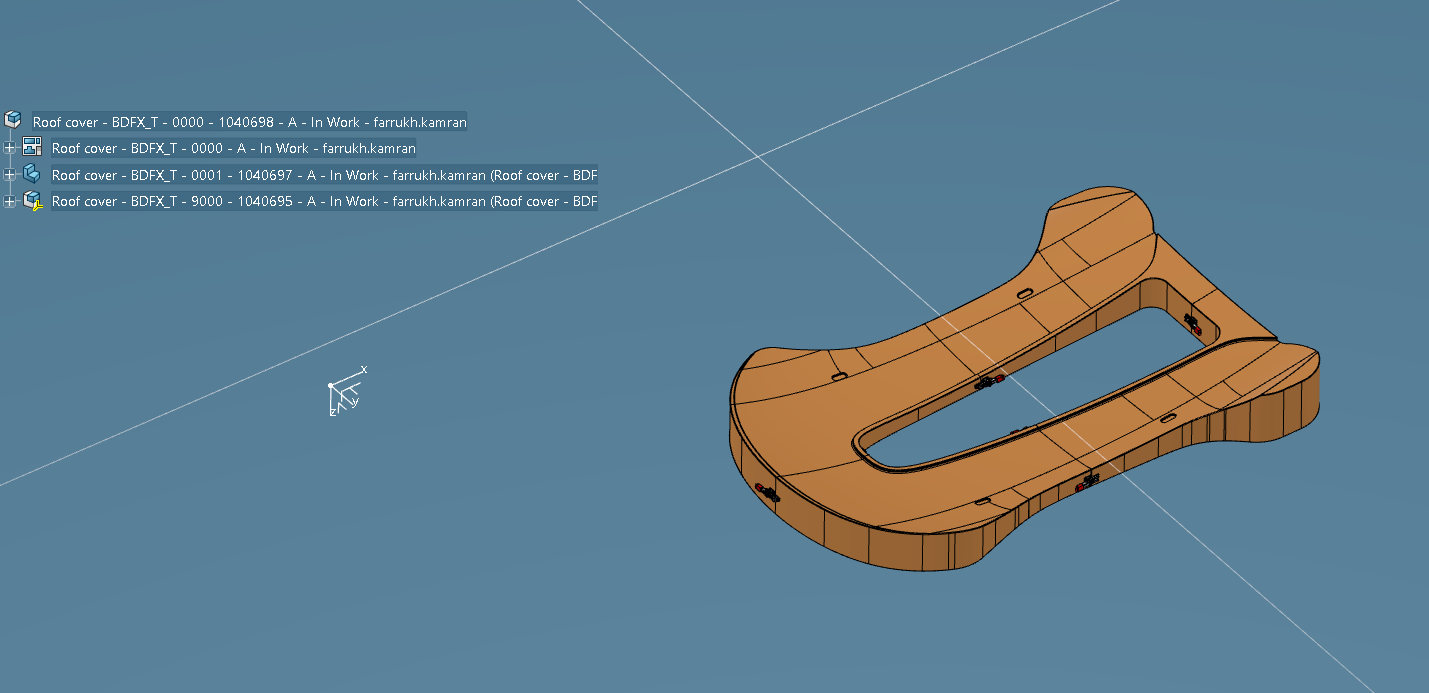This screenshot has width=1429, height=693.
Task: Click the representation icon of the 0000 child node
Action: point(32,147)
